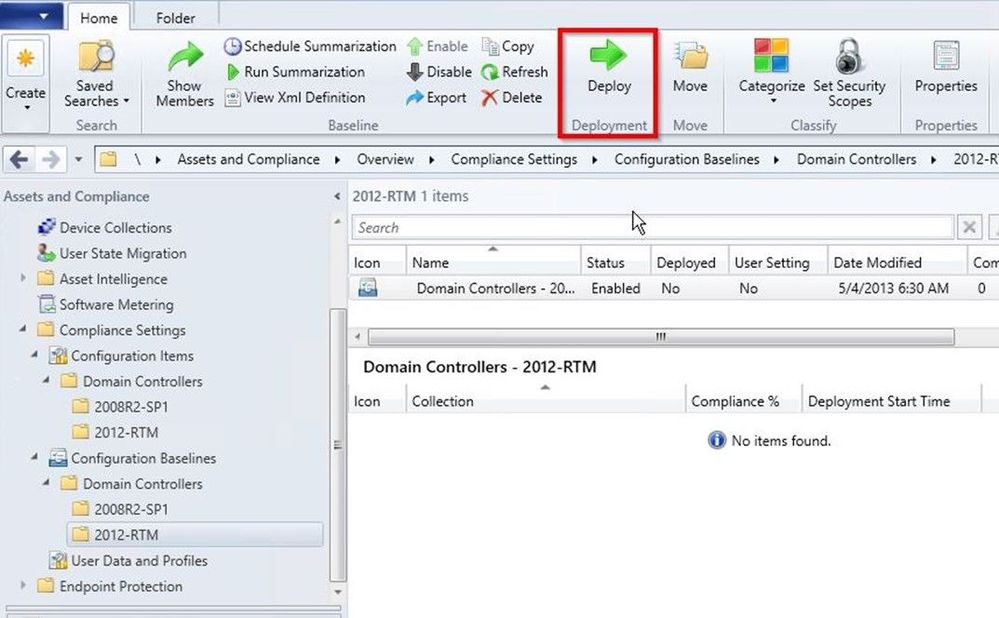
Task: Sort by User Setting column header
Action: [778, 262]
